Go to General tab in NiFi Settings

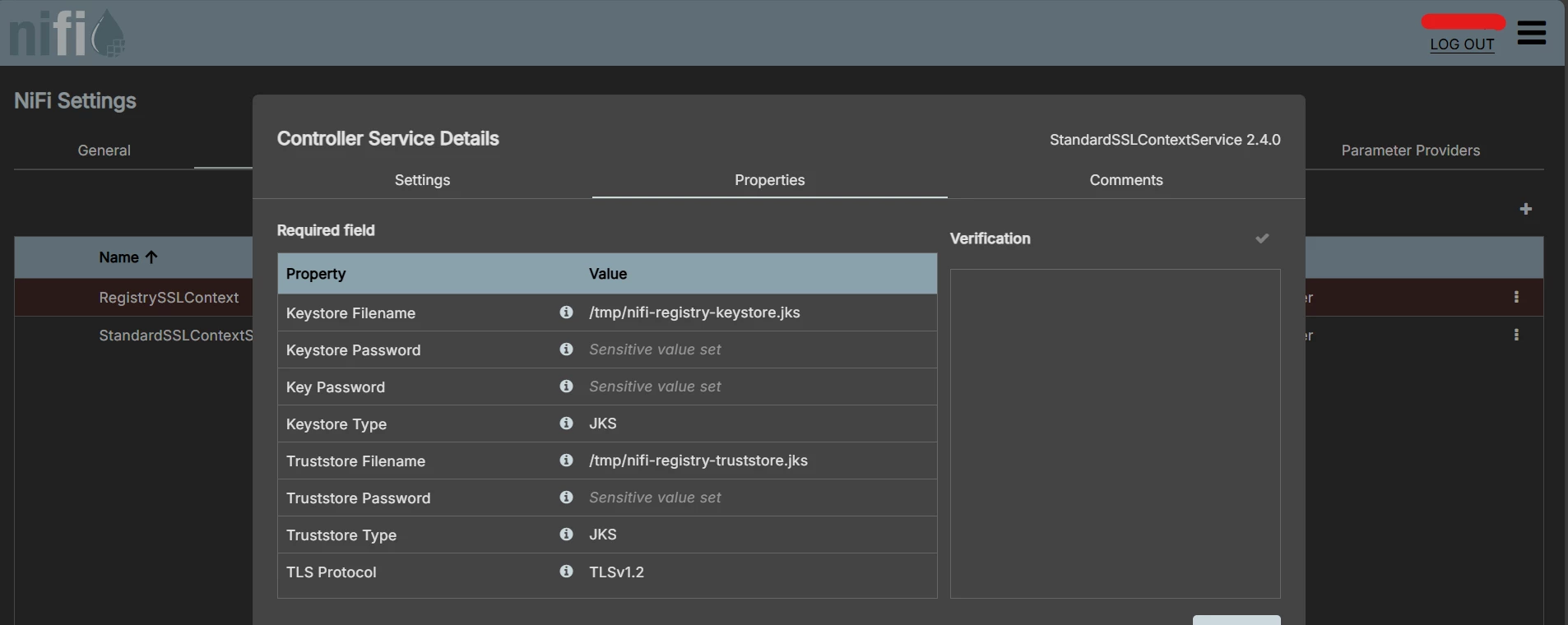[104, 150]
